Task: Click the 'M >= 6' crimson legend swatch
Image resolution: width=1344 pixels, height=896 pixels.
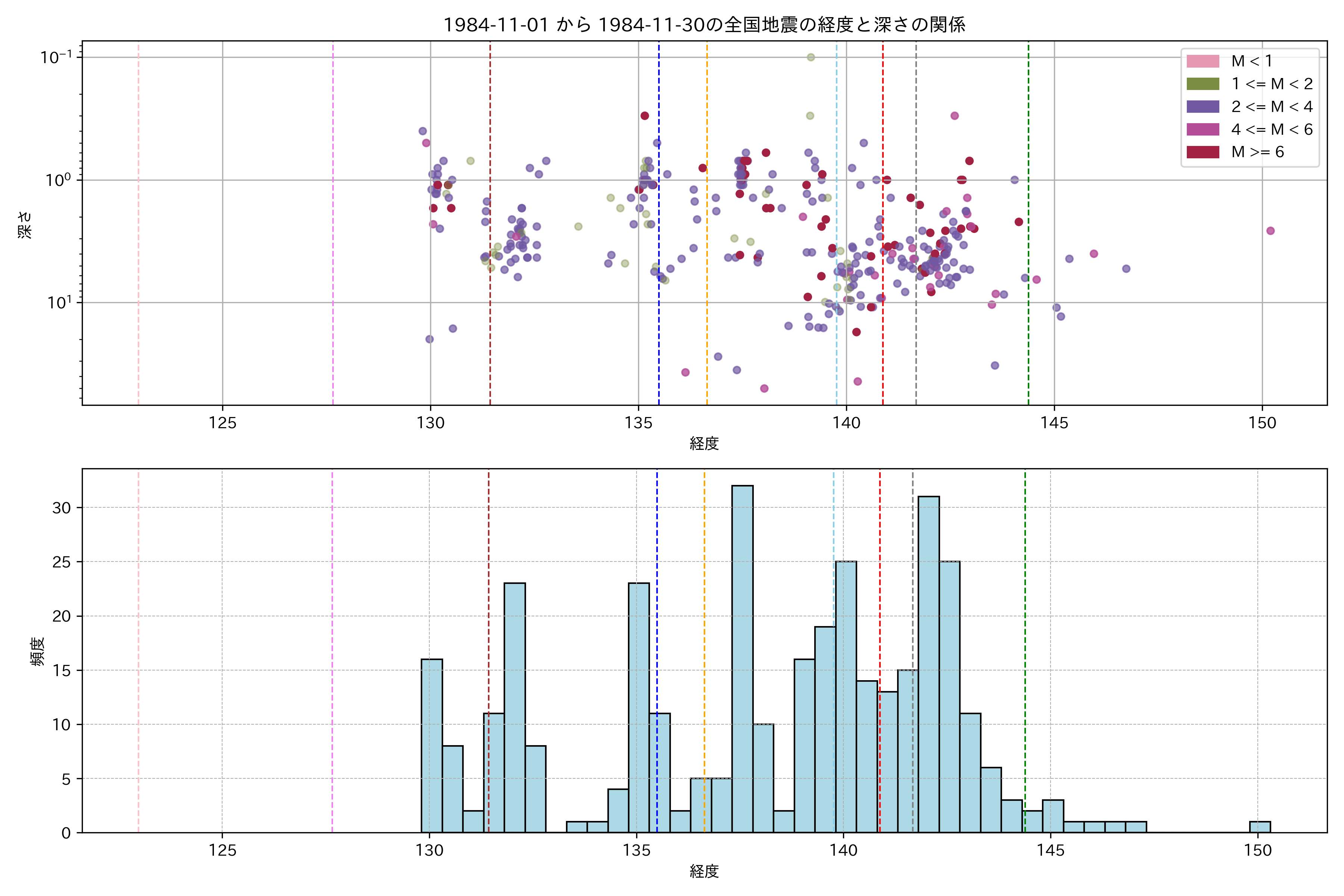Action: (1202, 152)
